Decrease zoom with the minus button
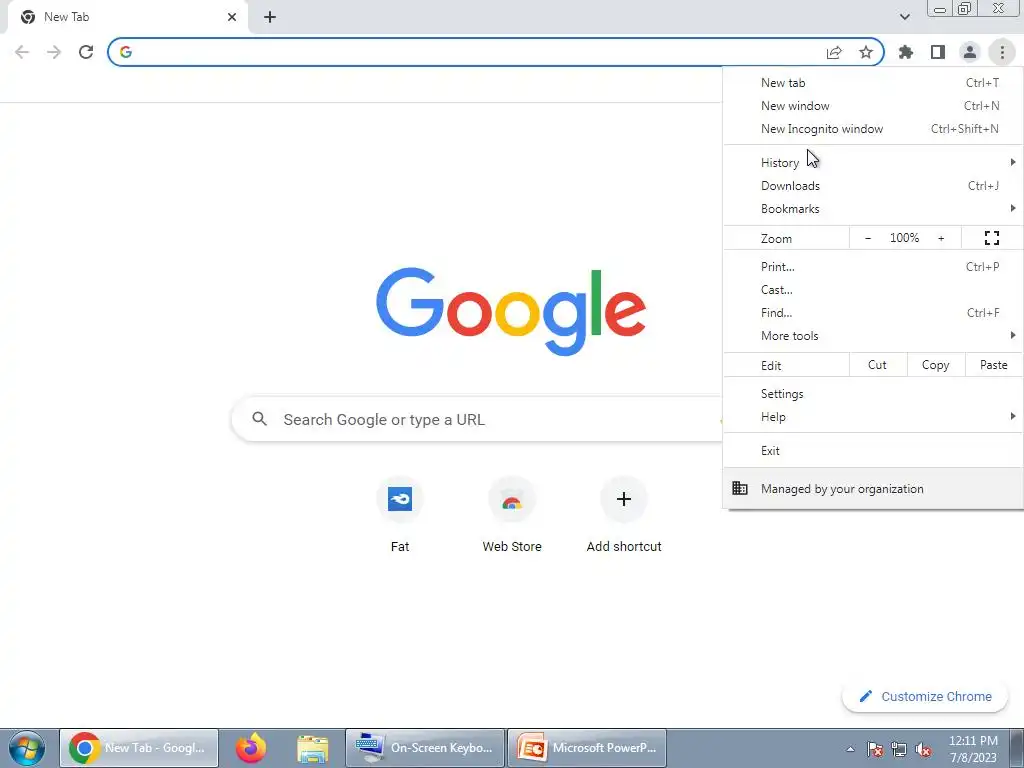The width and height of the screenshot is (1024, 768). point(868,238)
